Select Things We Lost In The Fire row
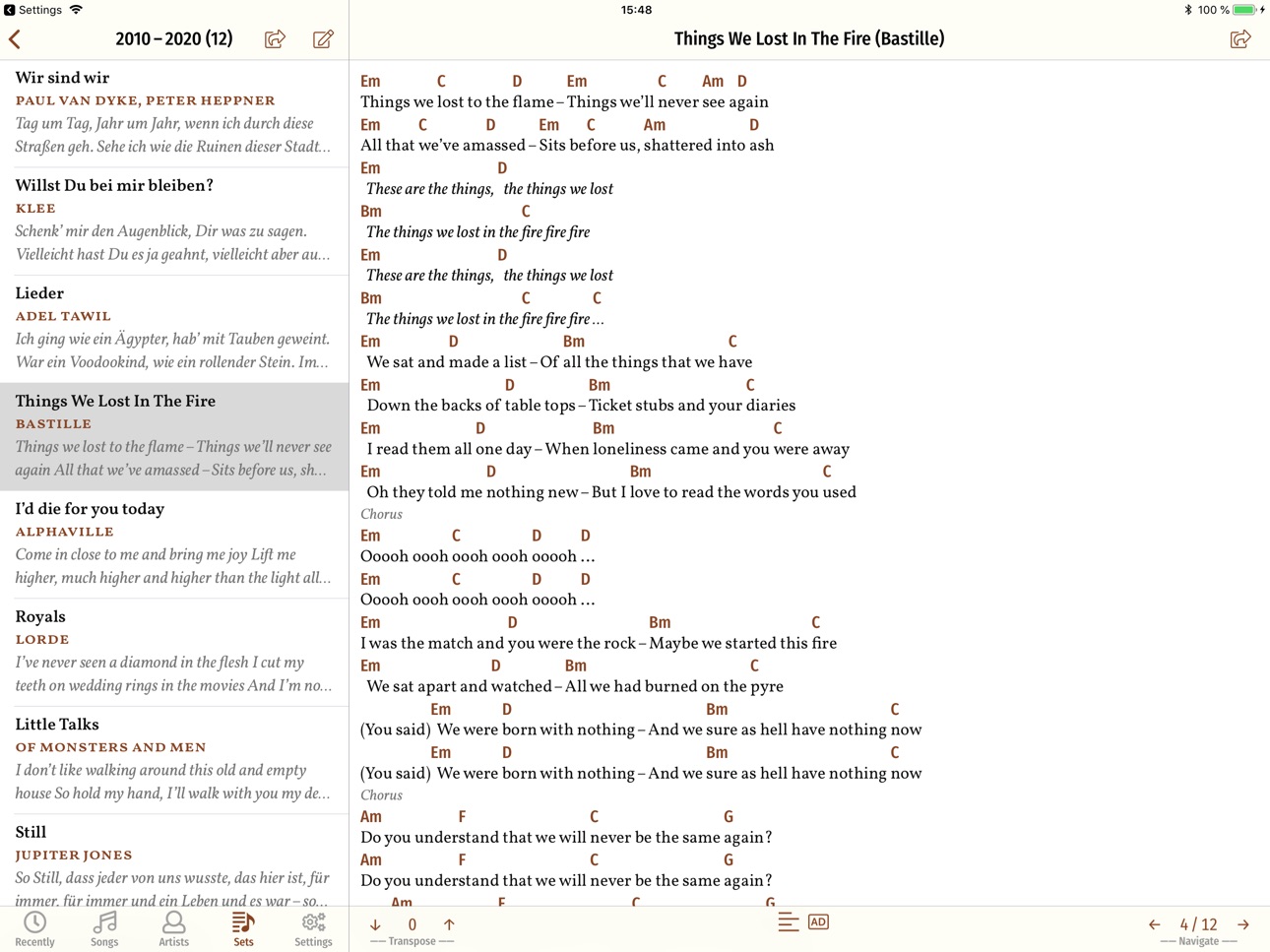This screenshot has width=1270, height=952. 174,436
